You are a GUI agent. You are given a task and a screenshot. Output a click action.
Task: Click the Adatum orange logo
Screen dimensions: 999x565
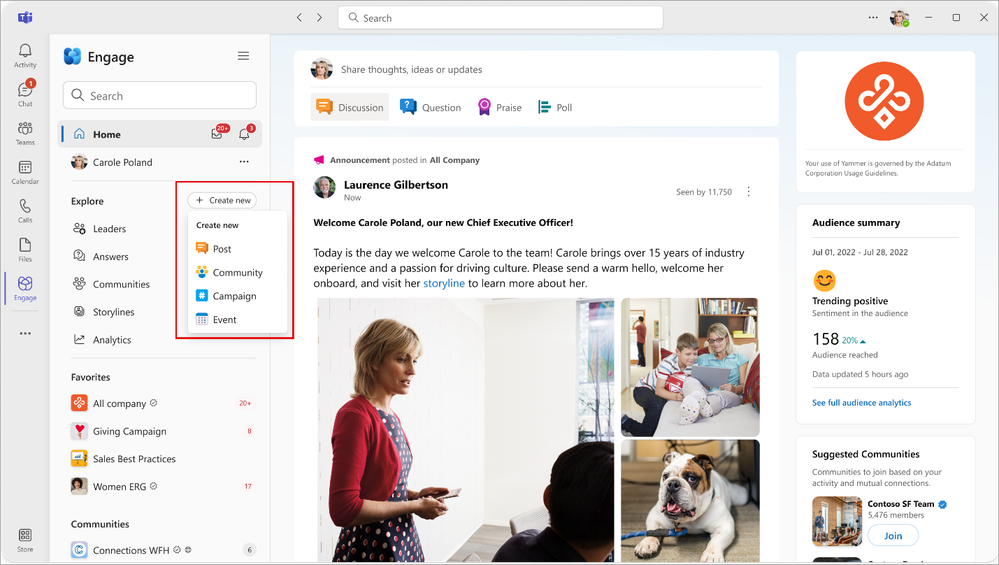(884, 101)
